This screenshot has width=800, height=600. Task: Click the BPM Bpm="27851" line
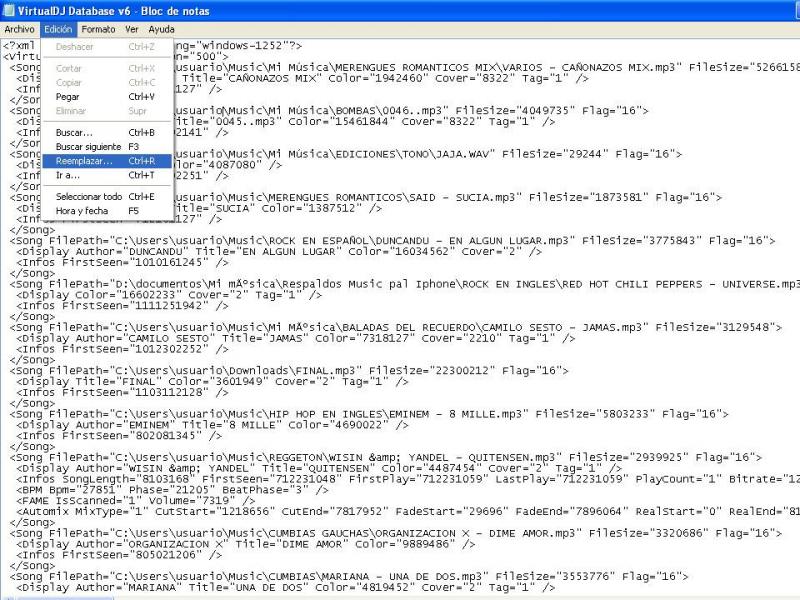(x=172, y=490)
